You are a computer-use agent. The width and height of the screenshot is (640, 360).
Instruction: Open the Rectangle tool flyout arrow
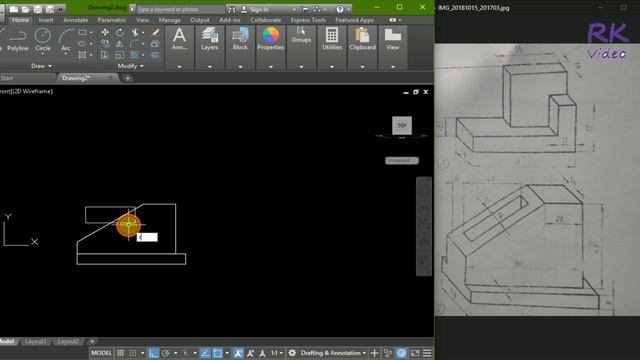[x=91, y=32]
